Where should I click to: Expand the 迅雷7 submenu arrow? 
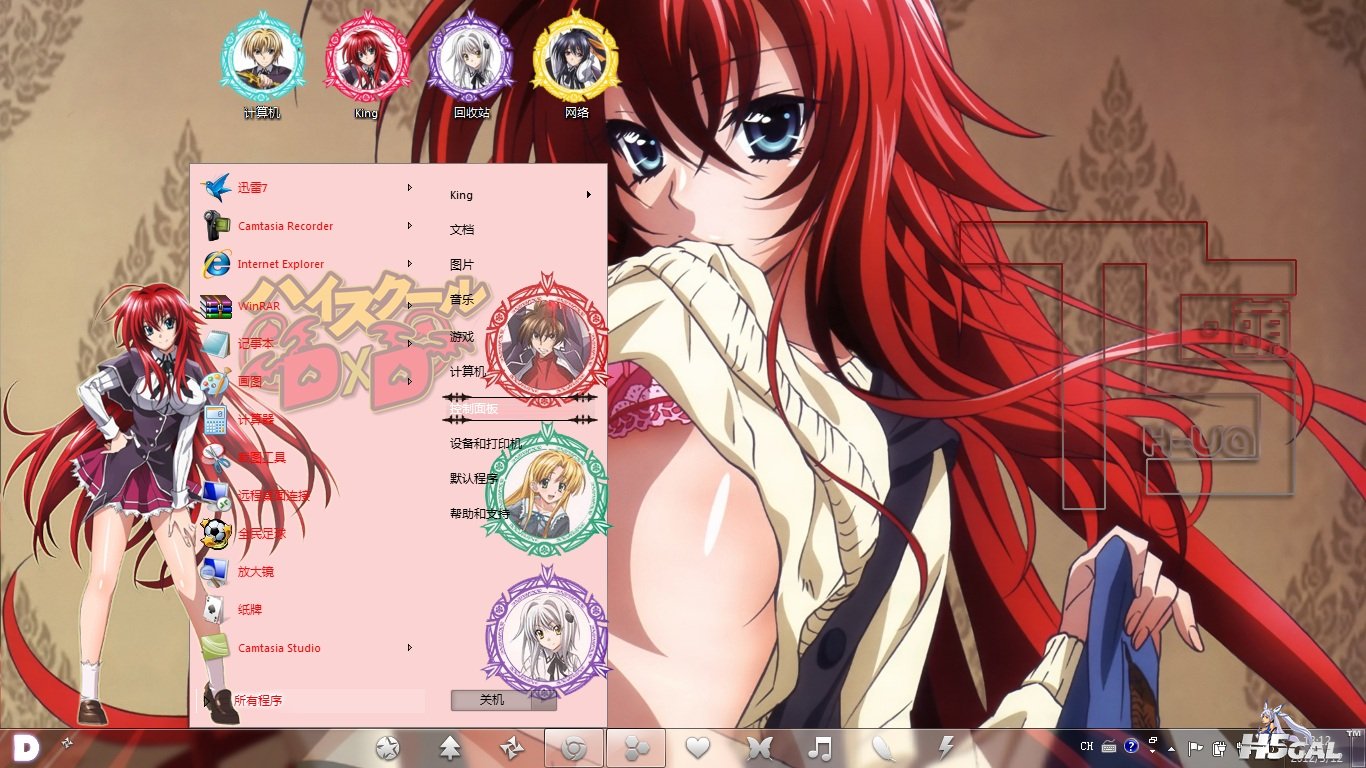pos(410,188)
